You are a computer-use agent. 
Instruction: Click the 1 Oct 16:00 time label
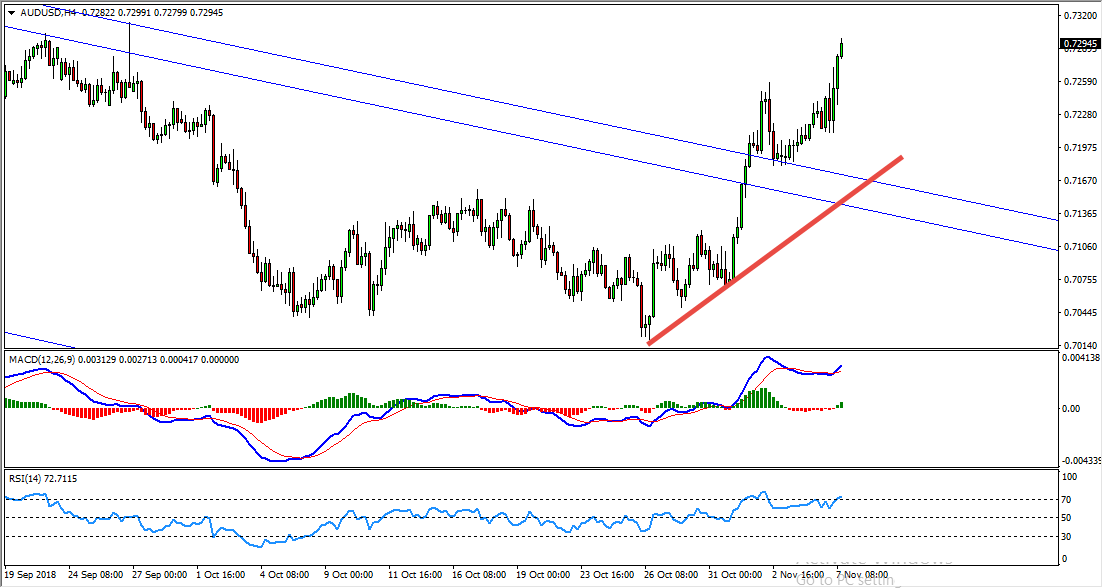click(221, 575)
